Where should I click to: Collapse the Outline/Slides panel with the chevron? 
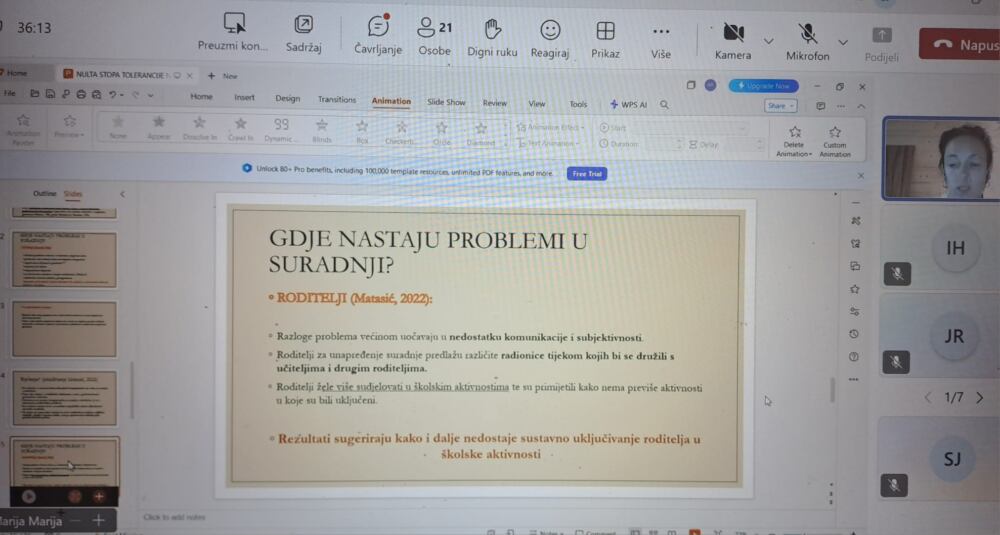pos(122,194)
